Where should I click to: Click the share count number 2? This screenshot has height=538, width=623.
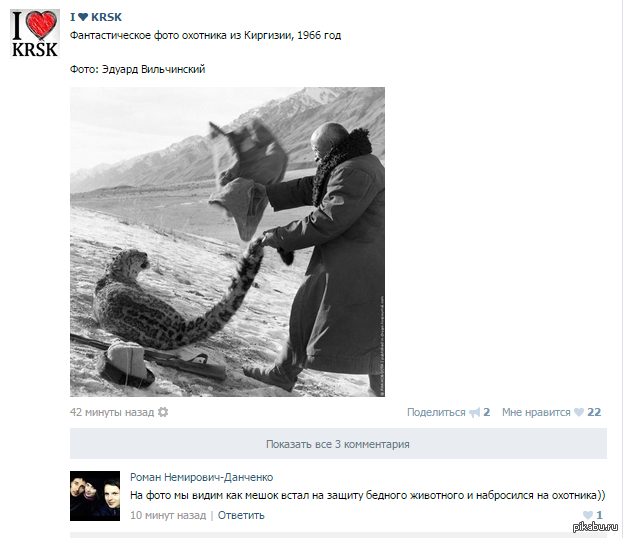[486, 412]
